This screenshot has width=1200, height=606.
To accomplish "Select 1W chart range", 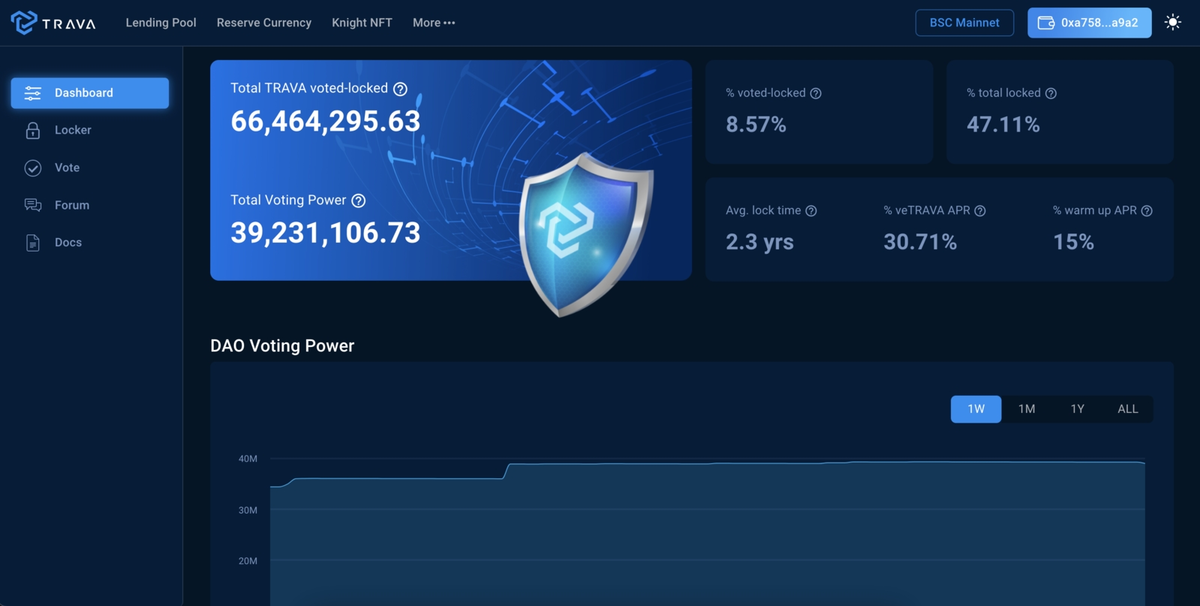I will pos(976,409).
